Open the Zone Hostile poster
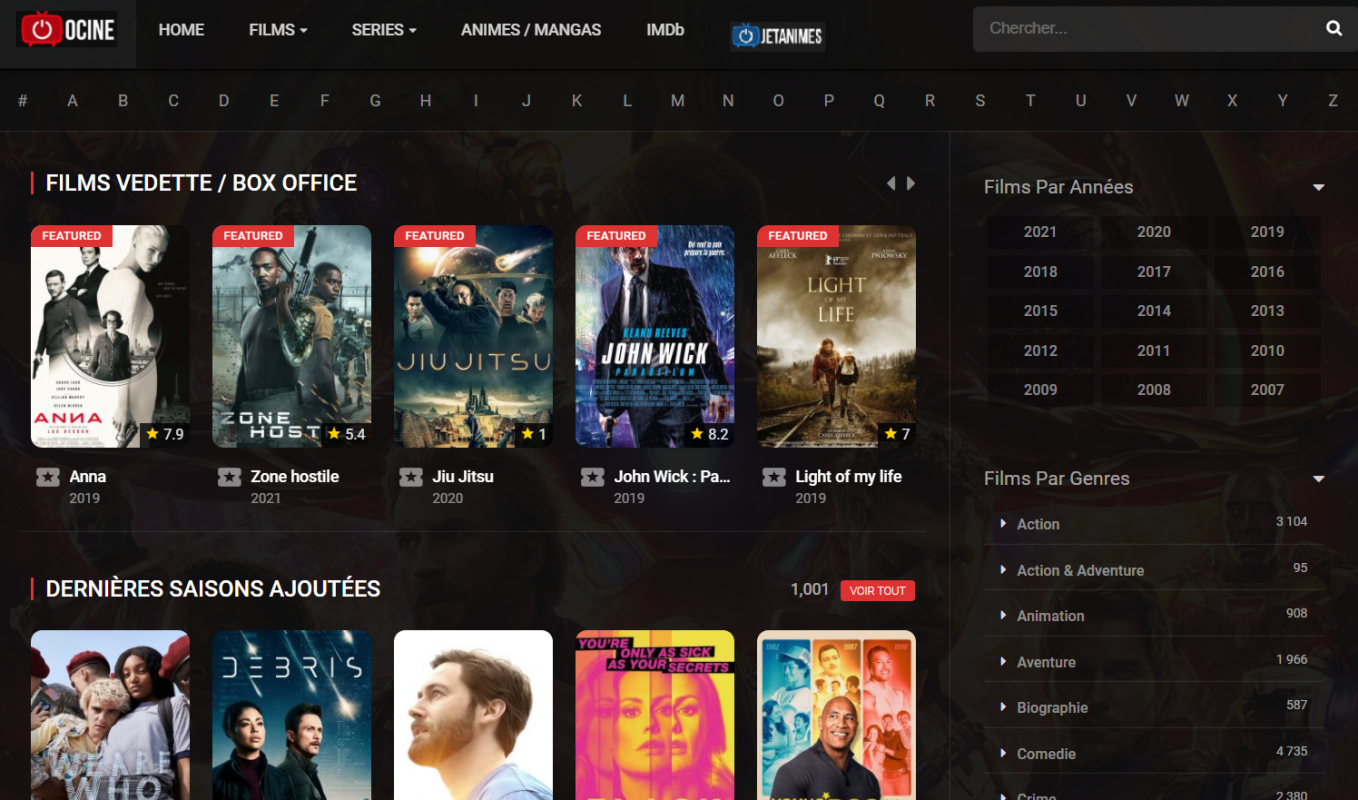1358x800 pixels. pos(292,336)
